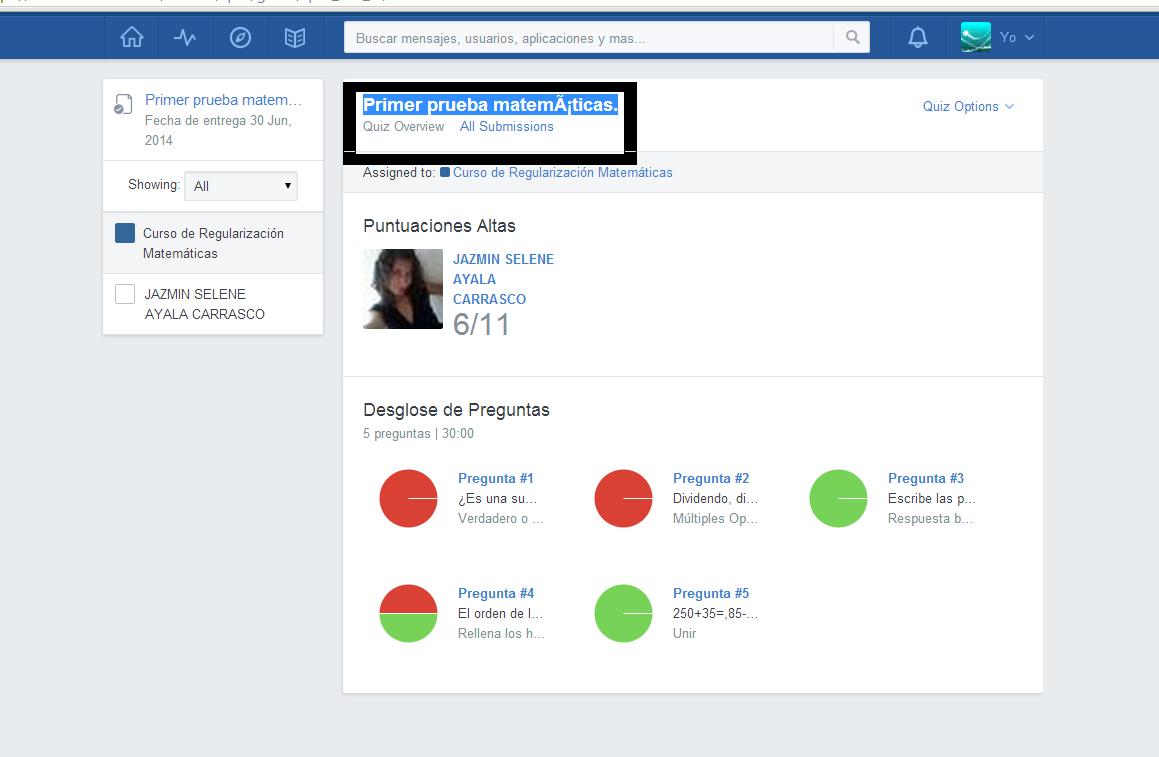
Task: Click the half-red pie chart for Pregunta #4
Action: tap(408, 613)
